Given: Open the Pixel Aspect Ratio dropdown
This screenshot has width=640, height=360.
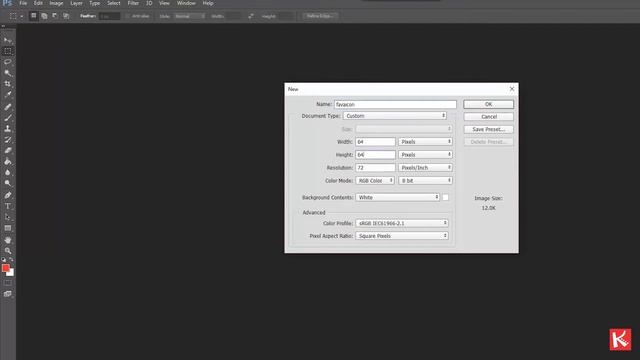Looking at the screenshot, I should 402,236.
